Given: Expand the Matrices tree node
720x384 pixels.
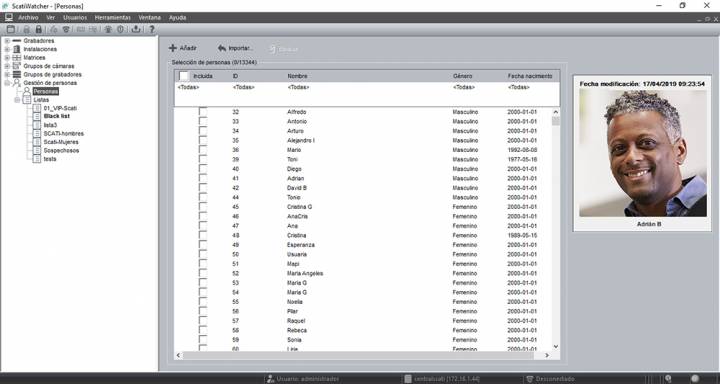Looking at the screenshot, I should tap(7, 58).
